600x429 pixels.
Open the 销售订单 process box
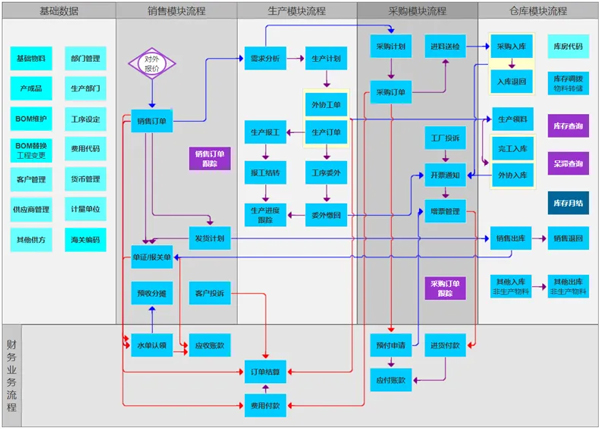point(152,122)
